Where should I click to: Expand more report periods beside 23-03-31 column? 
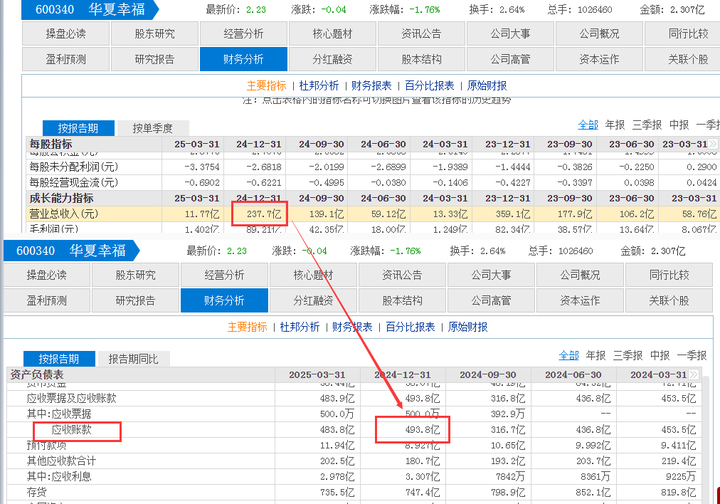pyautogui.click(x=712, y=144)
